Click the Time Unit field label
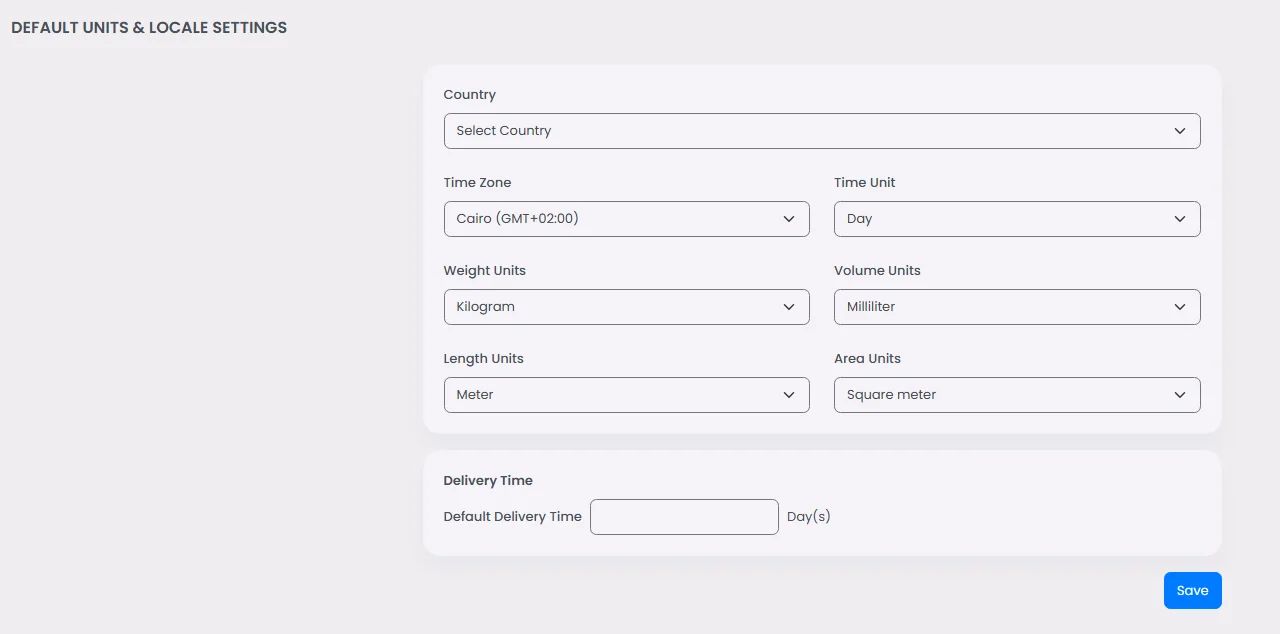 tap(864, 183)
